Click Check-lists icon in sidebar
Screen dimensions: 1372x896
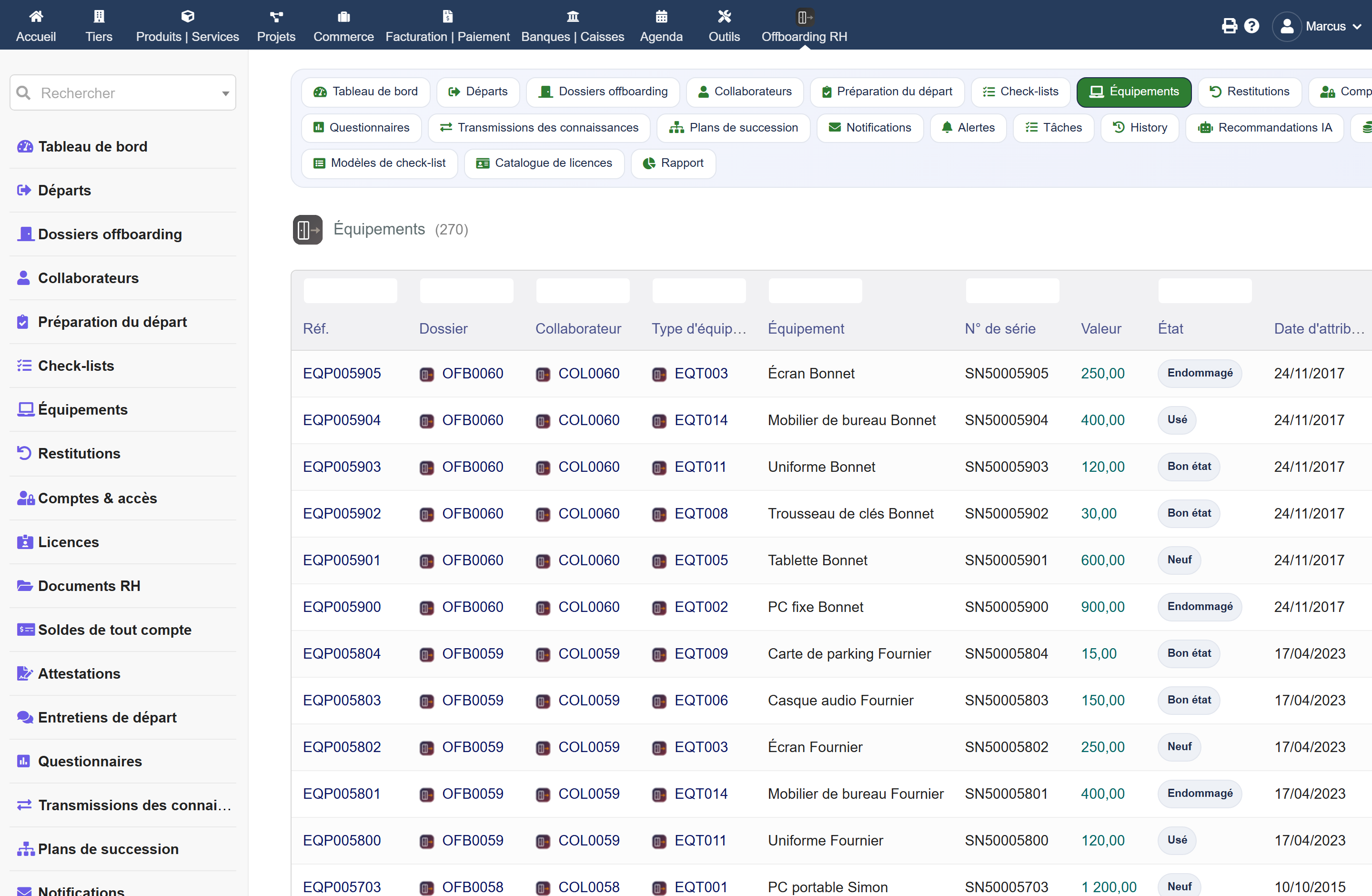(x=24, y=366)
